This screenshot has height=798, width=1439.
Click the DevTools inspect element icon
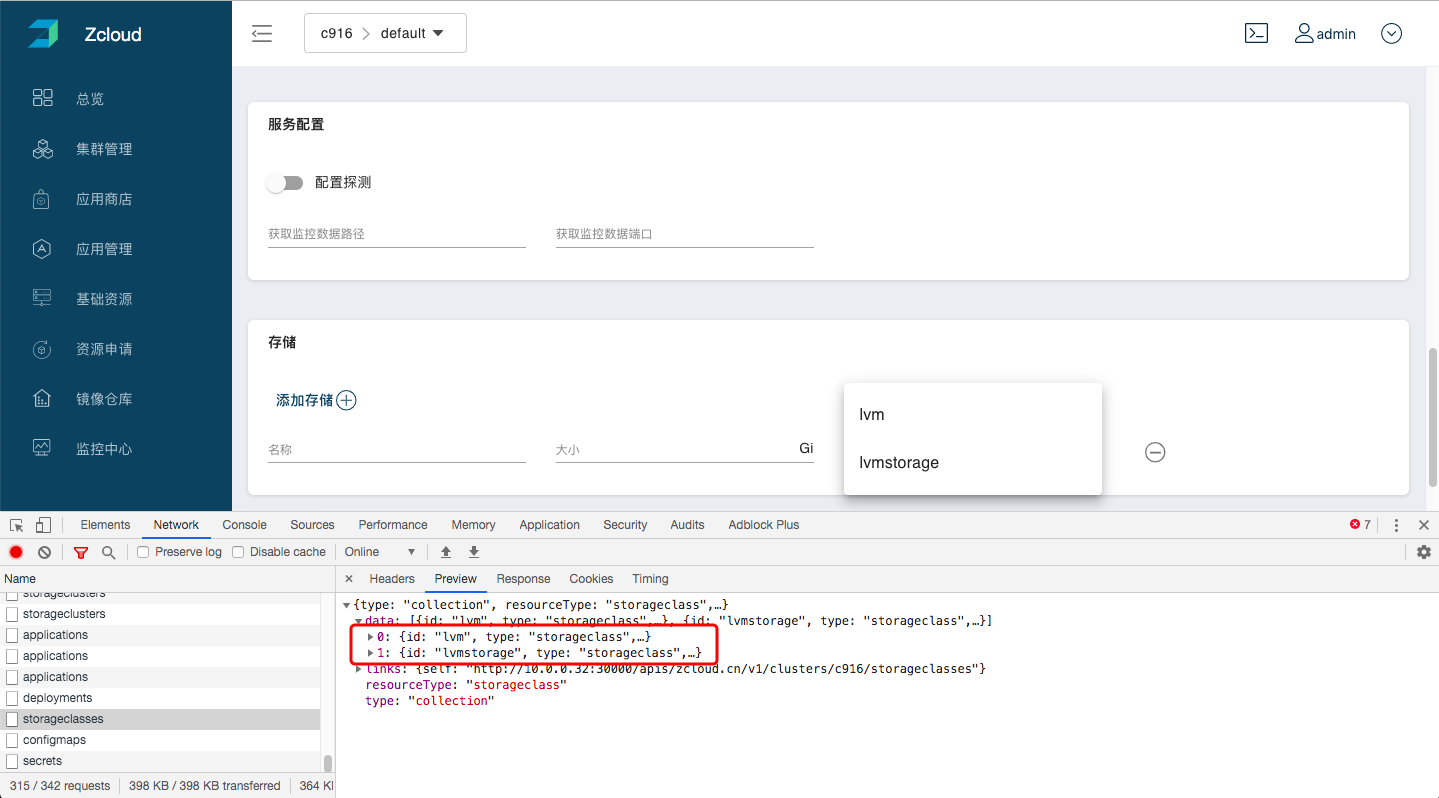tap(17, 525)
